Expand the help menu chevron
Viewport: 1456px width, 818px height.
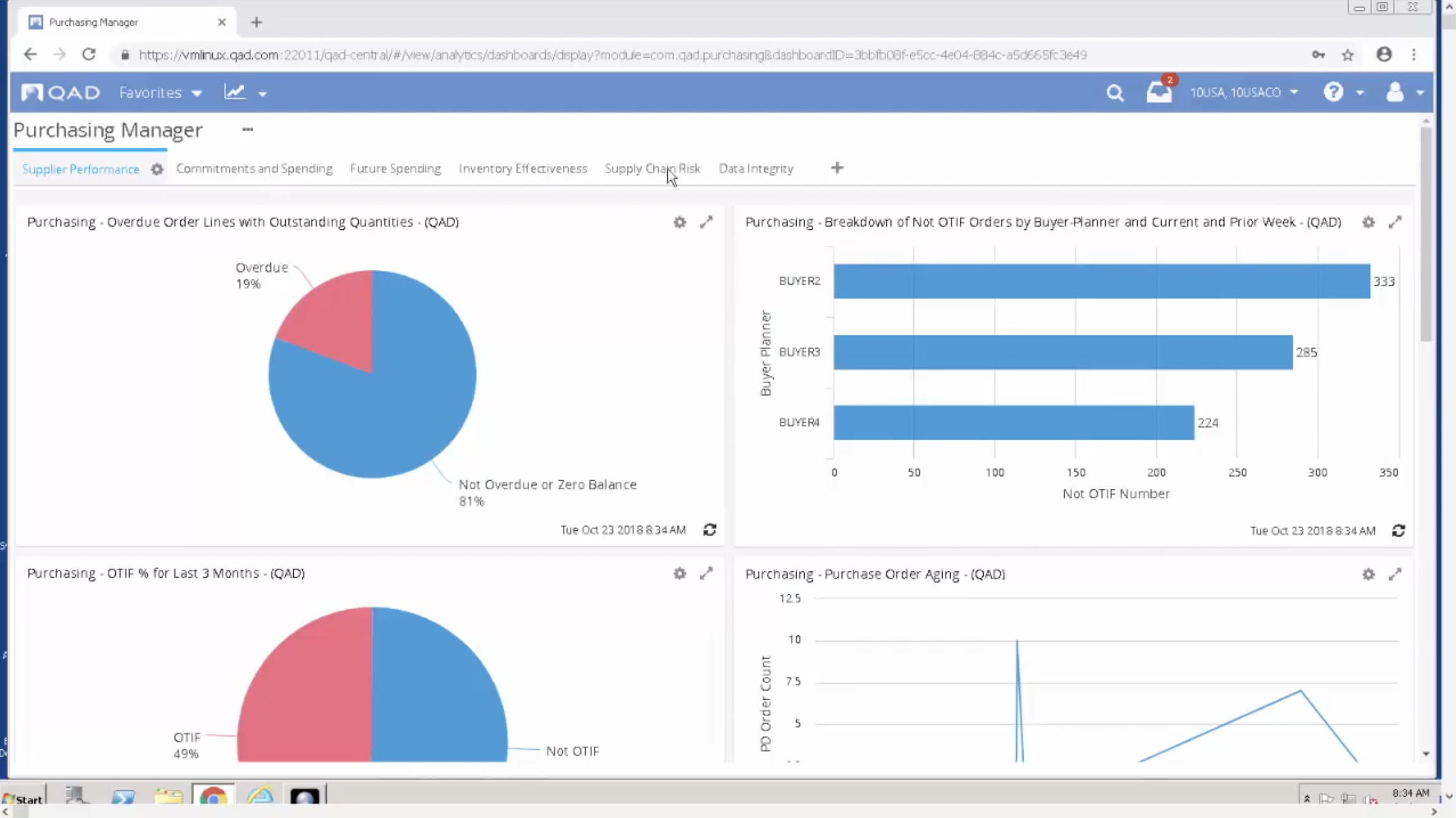click(x=1361, y=93)
